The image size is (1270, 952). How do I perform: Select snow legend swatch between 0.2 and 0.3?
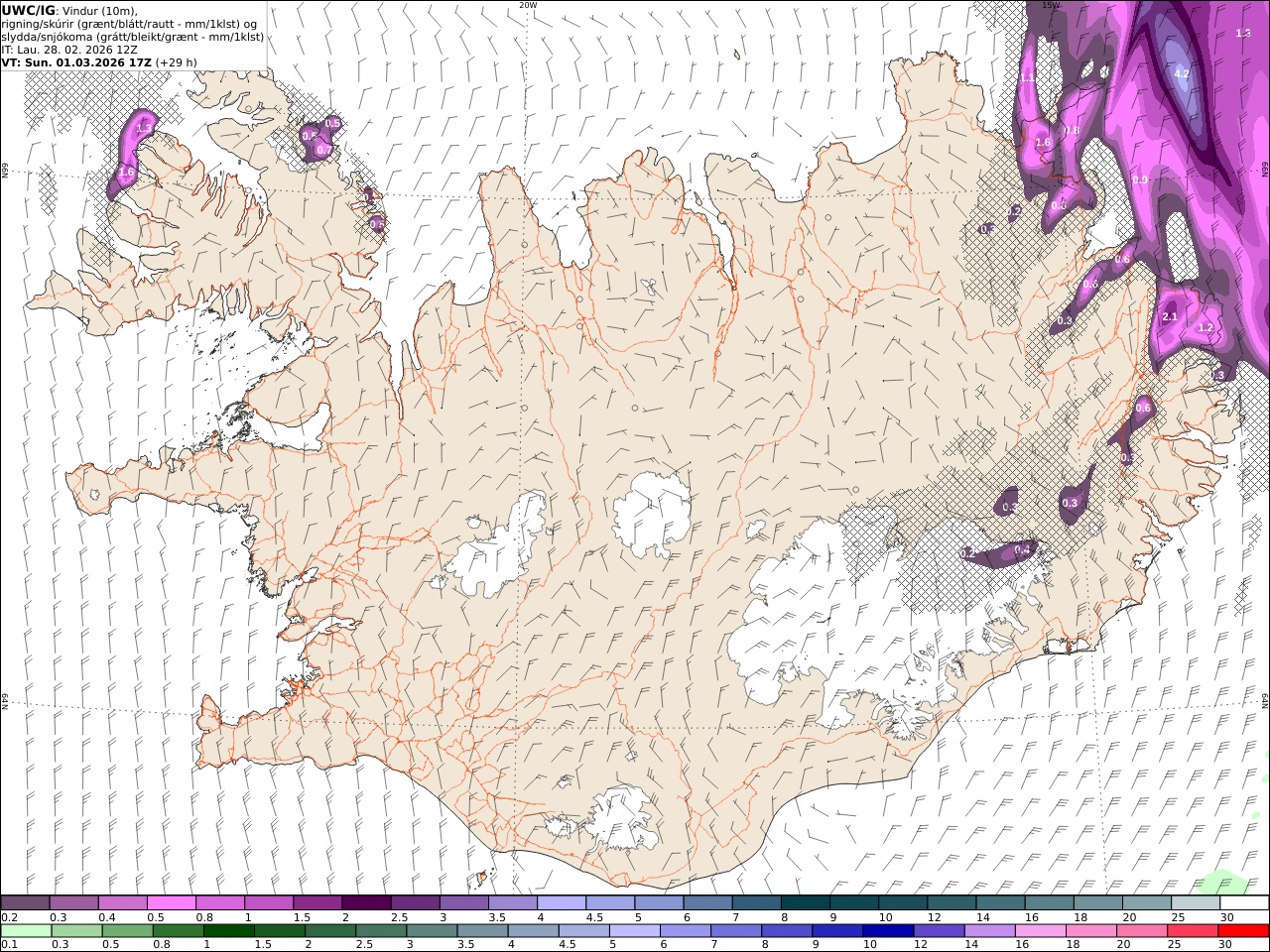25,903
